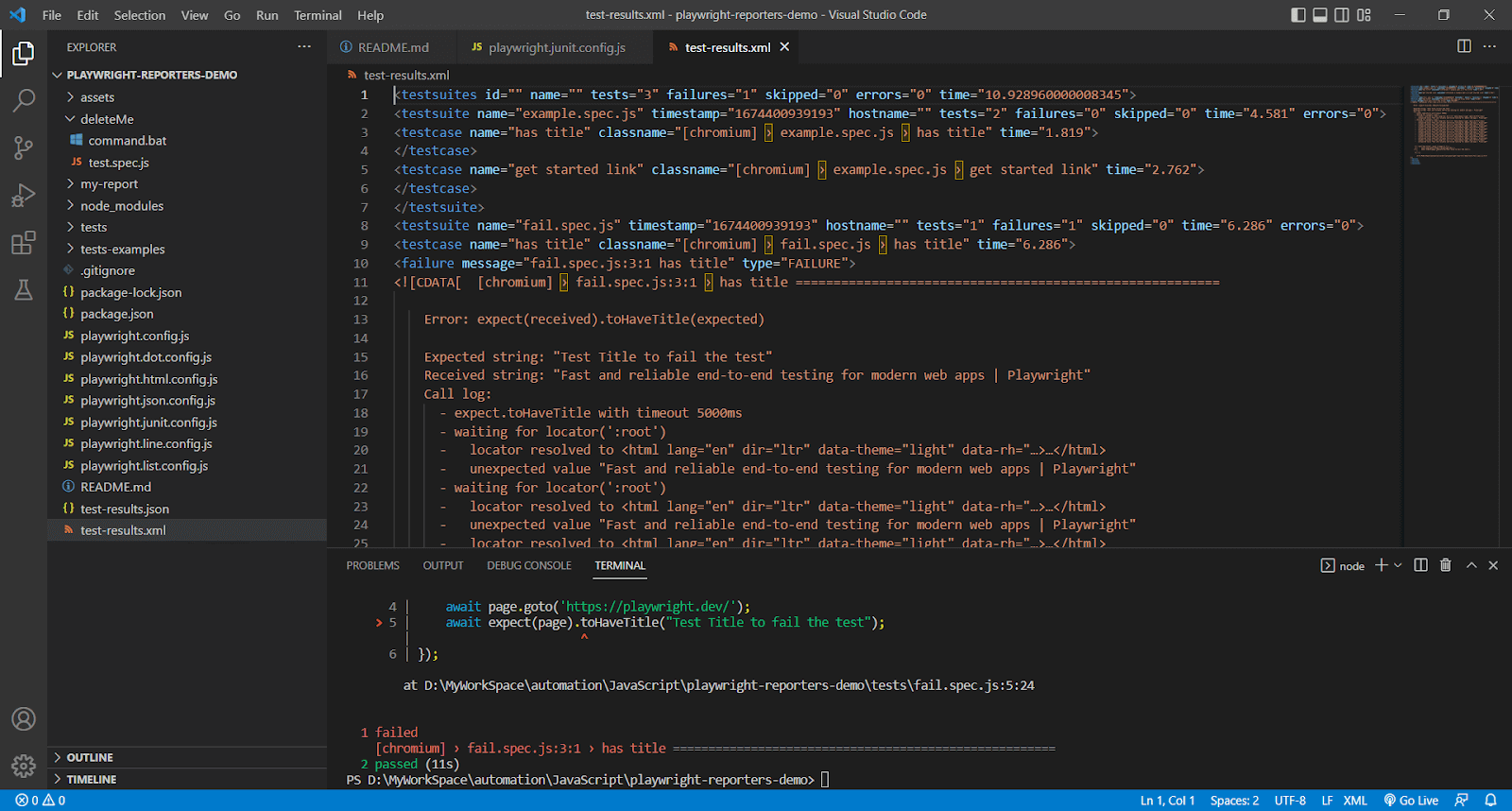
Task: Close the test-results.xml editor tab
Action: coord(784,46)
